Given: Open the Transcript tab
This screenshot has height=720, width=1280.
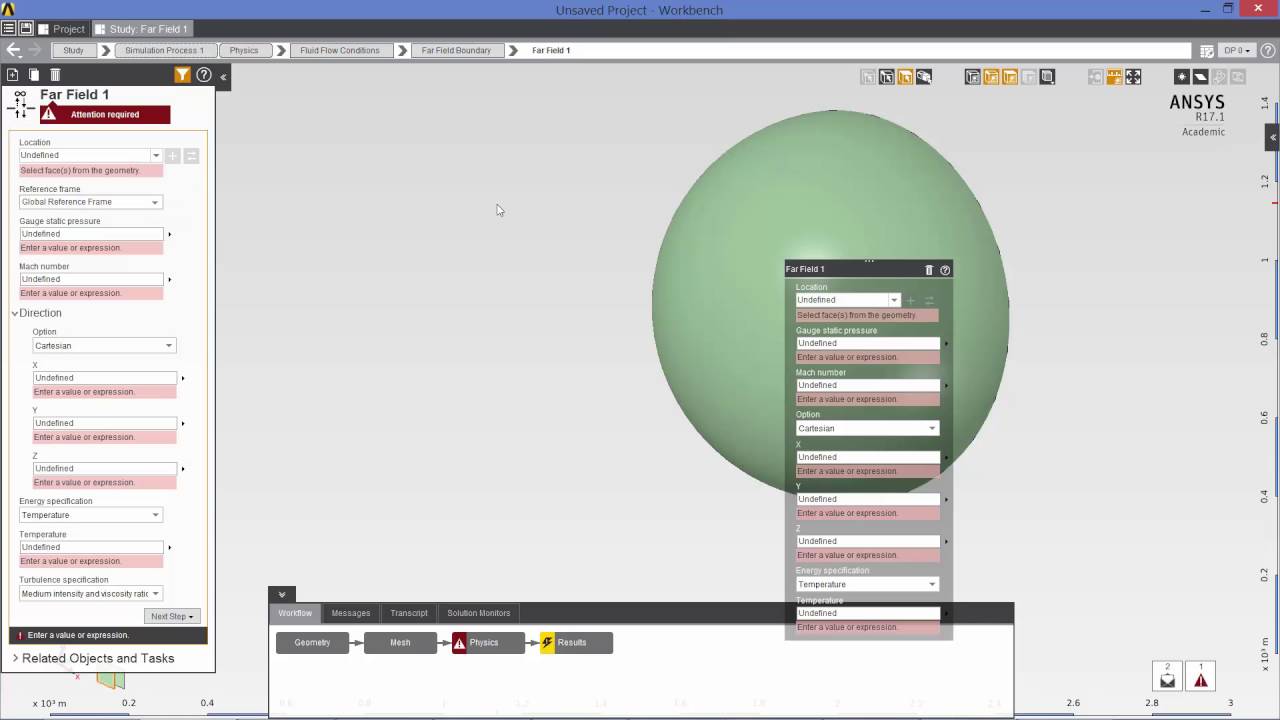Looking at the screenshot, I should point(409,613).
